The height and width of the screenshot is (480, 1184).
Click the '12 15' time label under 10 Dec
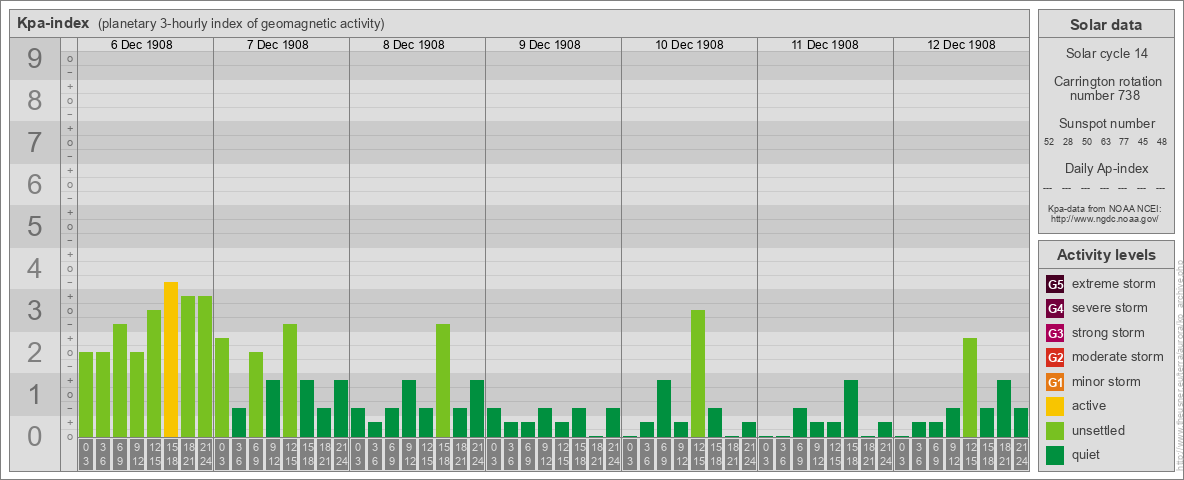click(698, 454)
